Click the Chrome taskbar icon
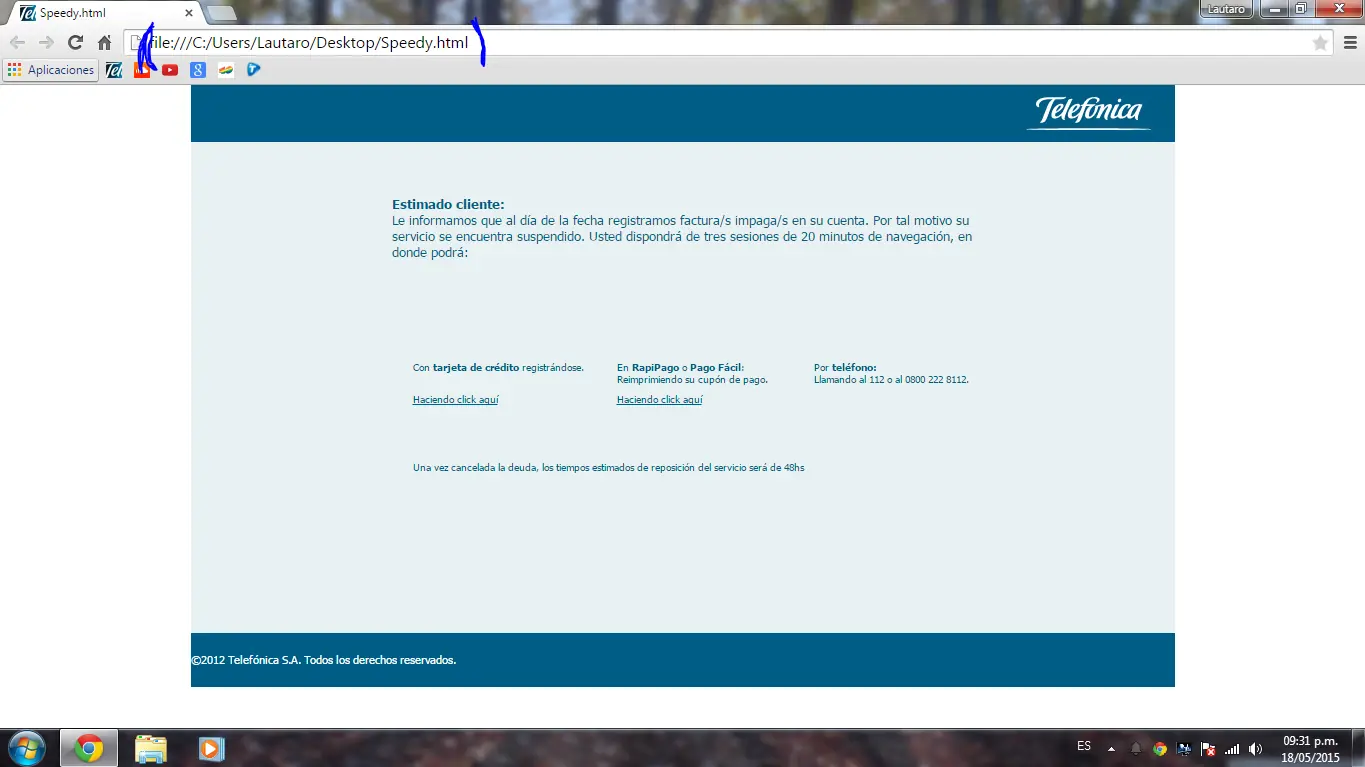 pos(88,748)
